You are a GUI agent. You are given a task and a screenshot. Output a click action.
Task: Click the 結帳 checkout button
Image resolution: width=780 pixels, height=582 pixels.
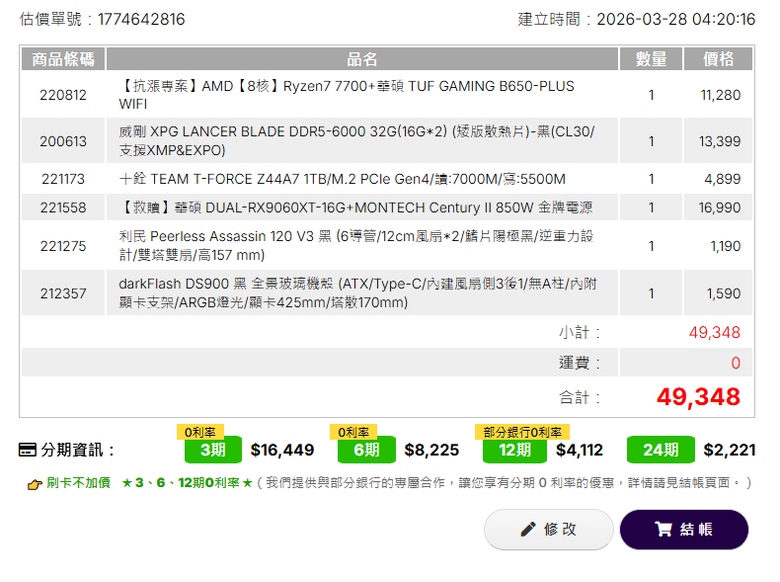click(x=684, y=529)
